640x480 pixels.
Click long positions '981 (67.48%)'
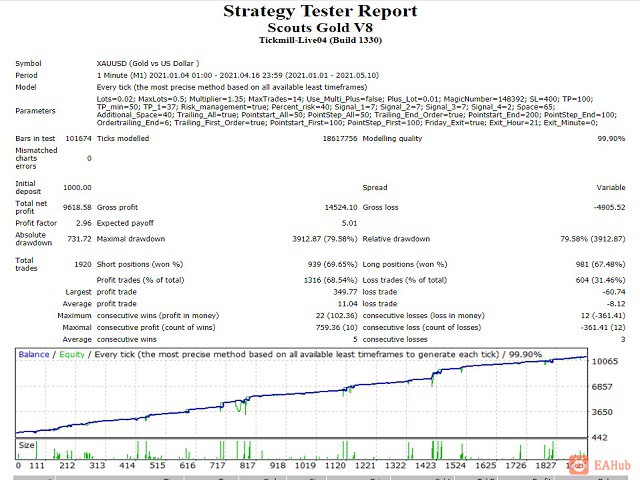point(600,264)
